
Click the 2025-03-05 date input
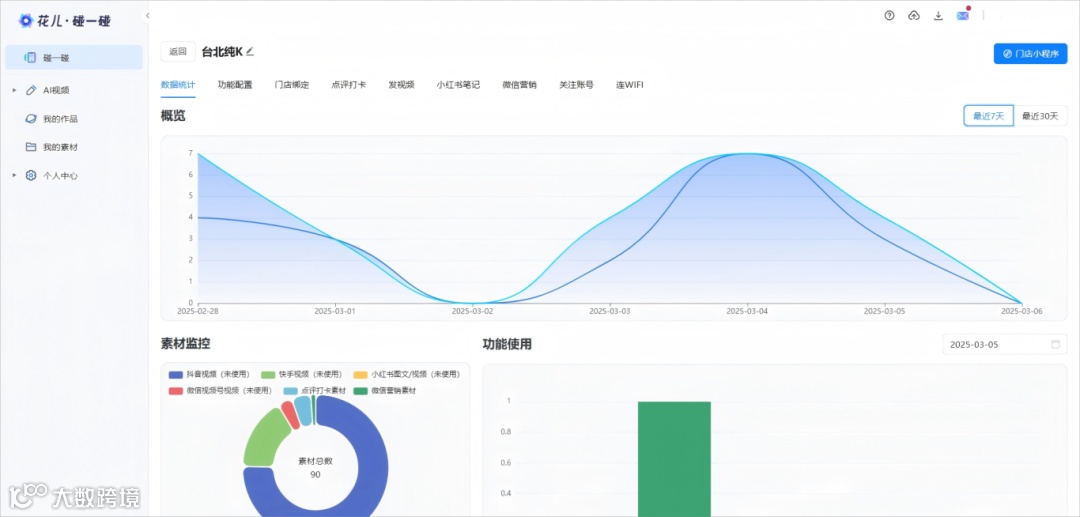[1005, 344]
